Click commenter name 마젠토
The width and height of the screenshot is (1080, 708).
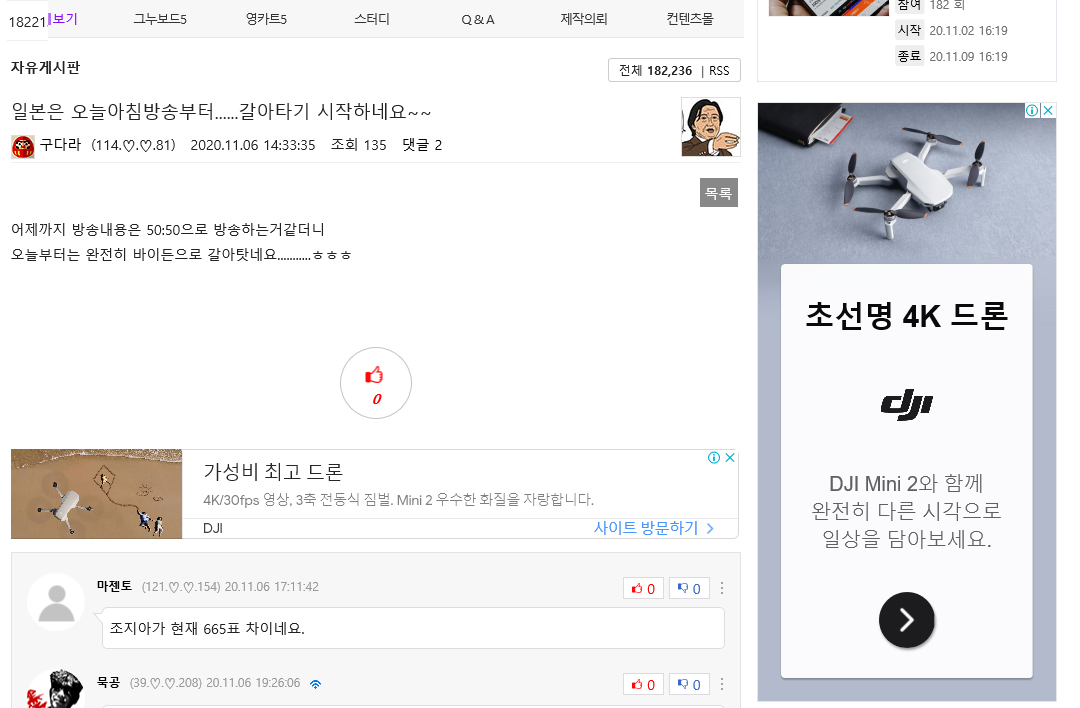pos(114,586)
